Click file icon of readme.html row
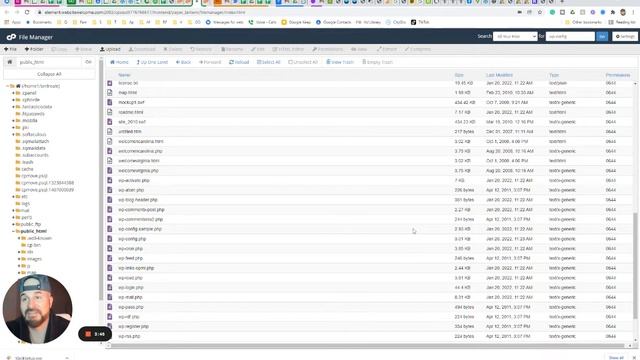 click(x=109, y=112)
